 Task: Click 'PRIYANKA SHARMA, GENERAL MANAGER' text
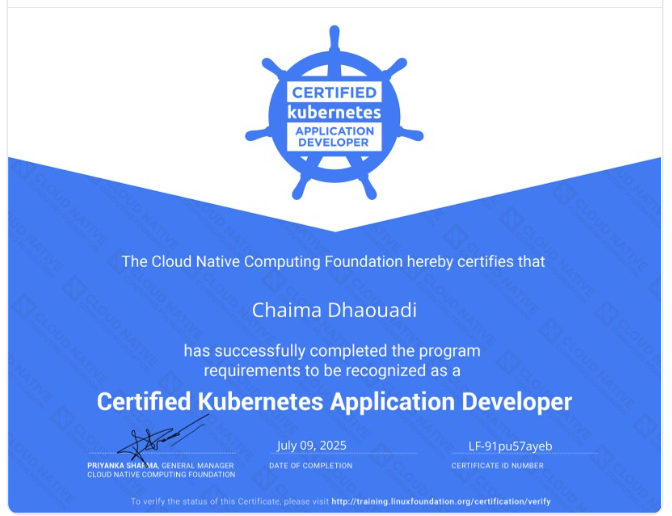pyautogui.click(x=161, y=465)
